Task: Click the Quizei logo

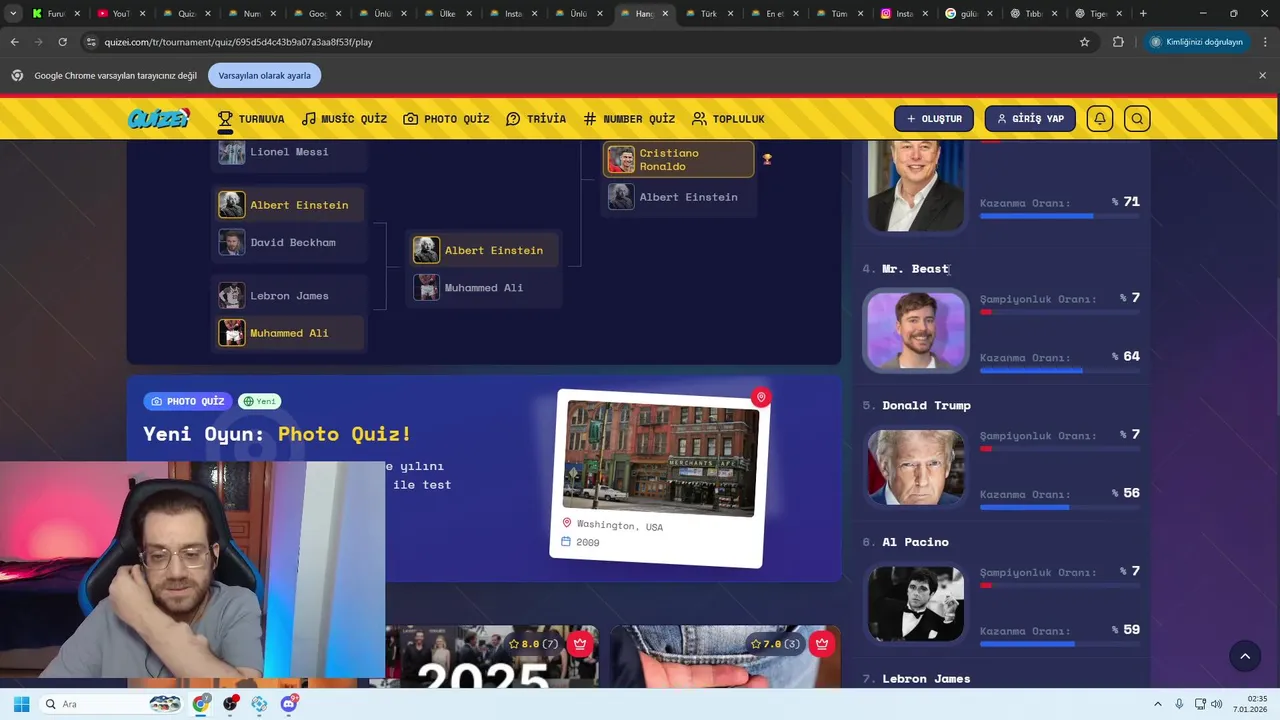Action: [158, 119]
